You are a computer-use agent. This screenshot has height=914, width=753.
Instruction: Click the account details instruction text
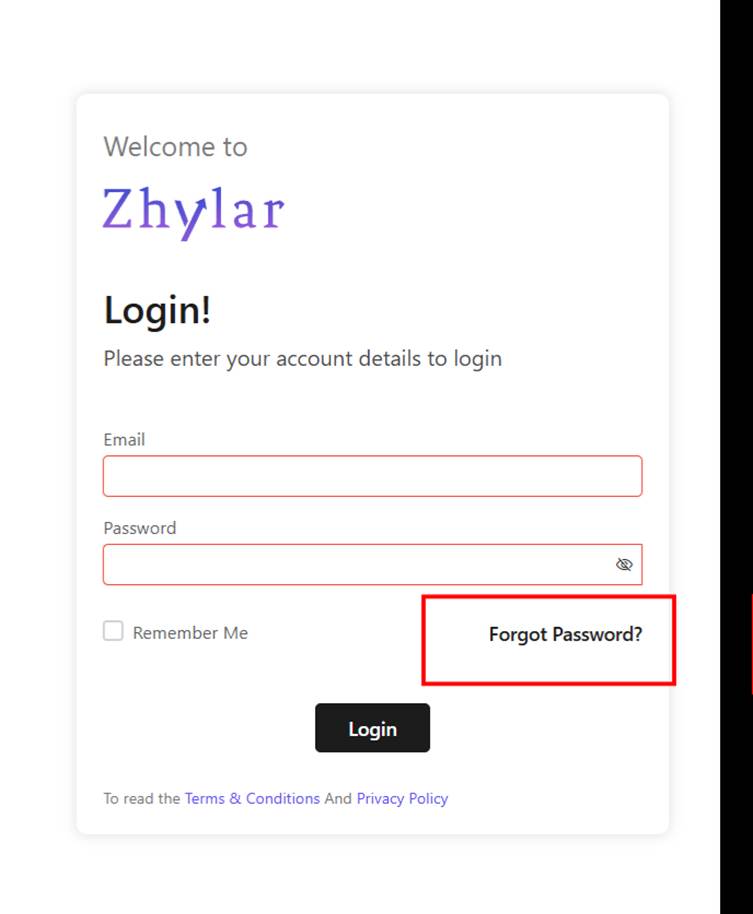302,358
